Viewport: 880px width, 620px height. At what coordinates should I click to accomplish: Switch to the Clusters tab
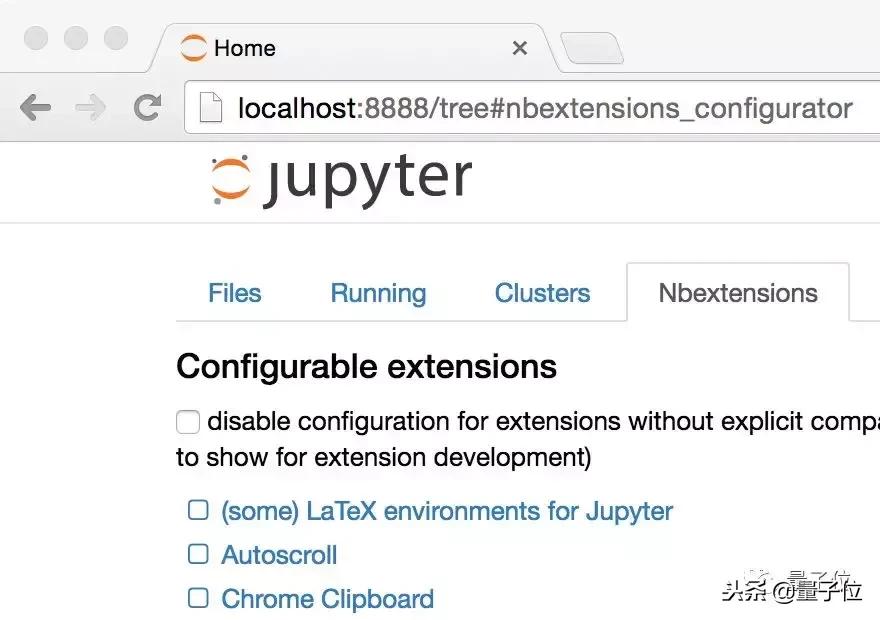click(x=542, y=293)
